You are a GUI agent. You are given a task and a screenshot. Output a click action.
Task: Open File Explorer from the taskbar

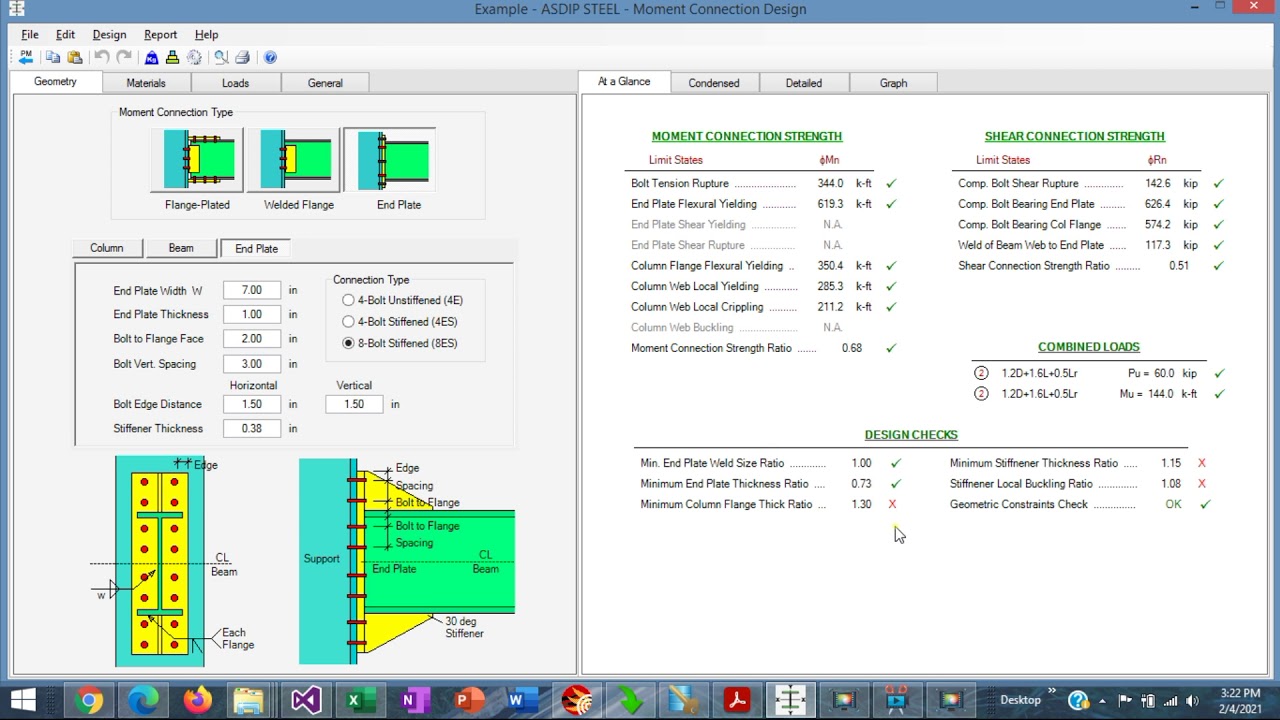[x=249, y=700]
